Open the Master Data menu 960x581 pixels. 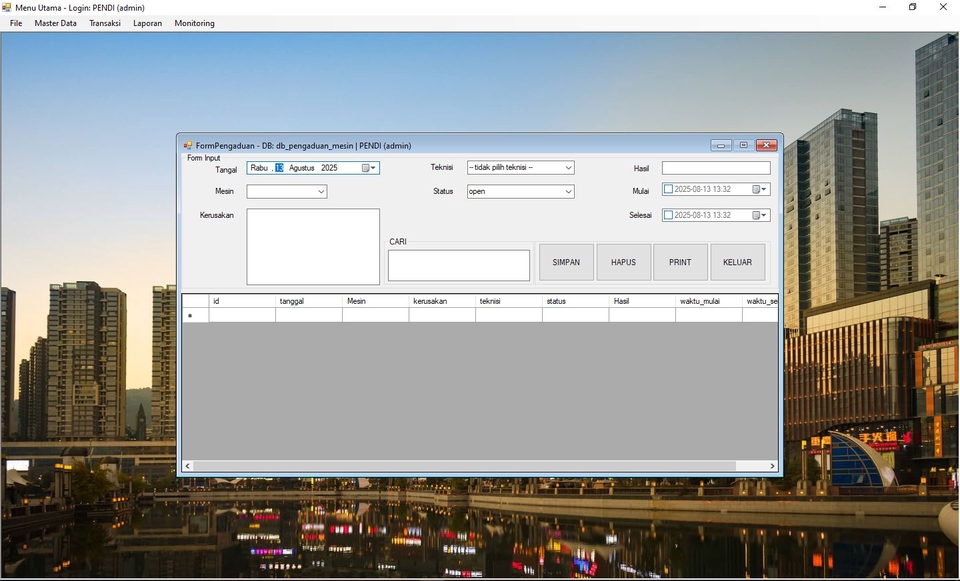click(55, 23)
